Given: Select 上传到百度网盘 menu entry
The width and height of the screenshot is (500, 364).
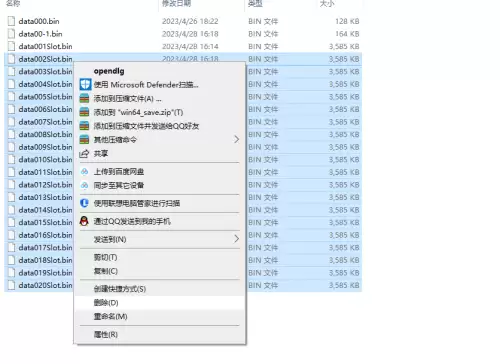Looking at the screenshot, I should click(160, 172).
